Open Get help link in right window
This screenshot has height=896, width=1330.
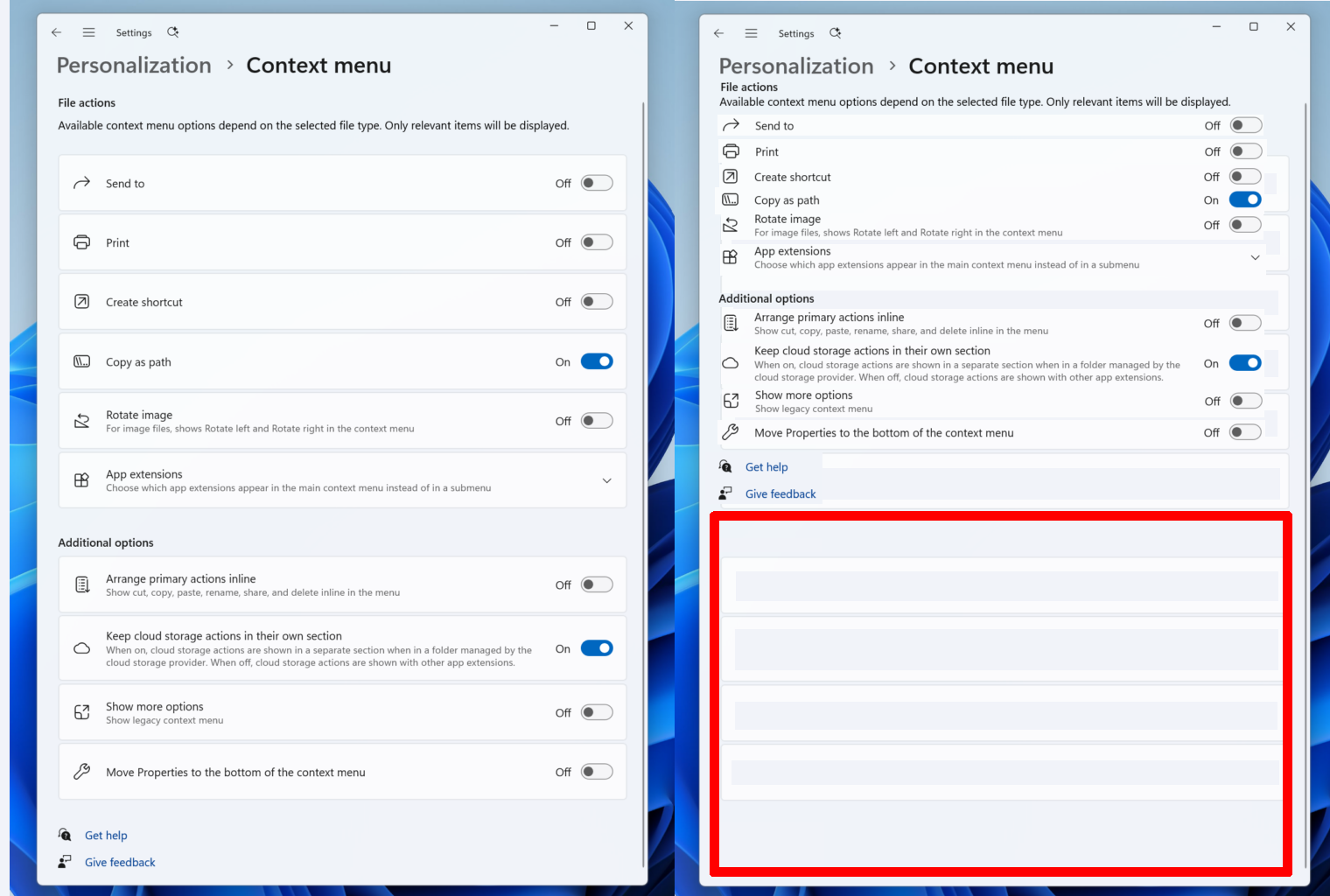pyautogui.click(x=766, y=467)
